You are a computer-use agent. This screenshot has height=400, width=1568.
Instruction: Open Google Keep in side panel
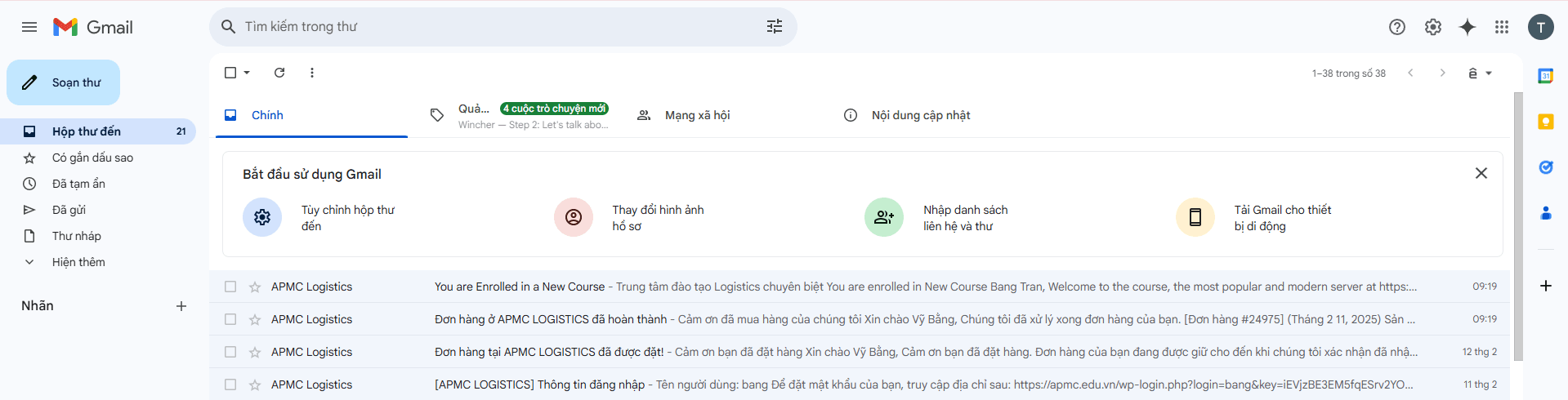tap(1545, 122)
